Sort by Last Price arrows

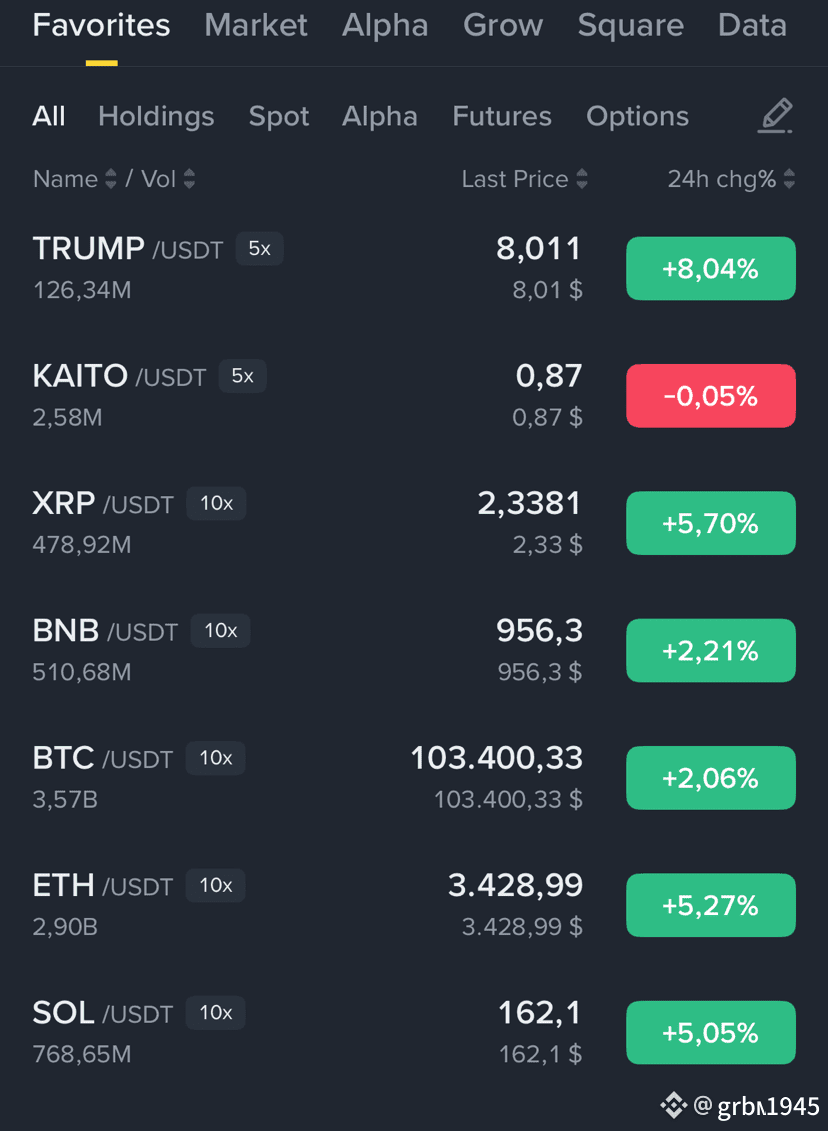pyautogui.click(x=582, y=179)
